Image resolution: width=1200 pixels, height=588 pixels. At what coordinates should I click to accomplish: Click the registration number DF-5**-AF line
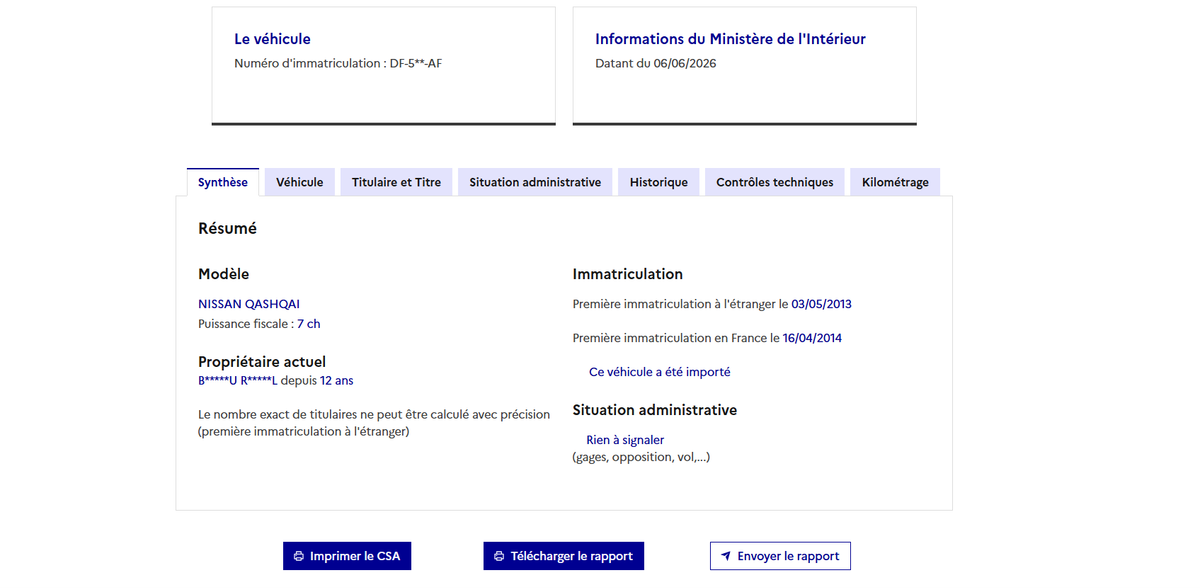coord(338,64)
